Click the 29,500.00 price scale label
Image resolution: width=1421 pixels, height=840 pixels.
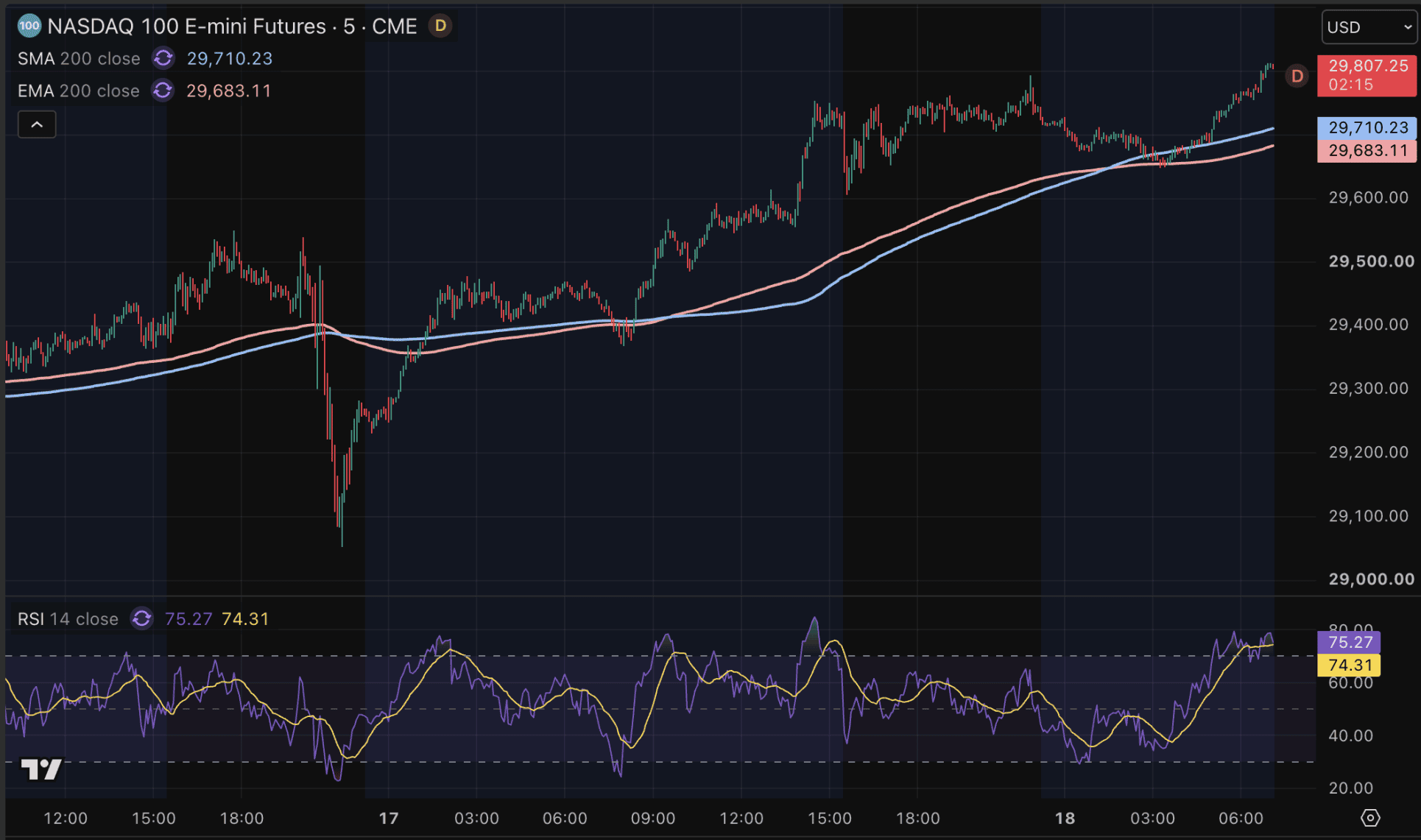[x=1371, y=261]
